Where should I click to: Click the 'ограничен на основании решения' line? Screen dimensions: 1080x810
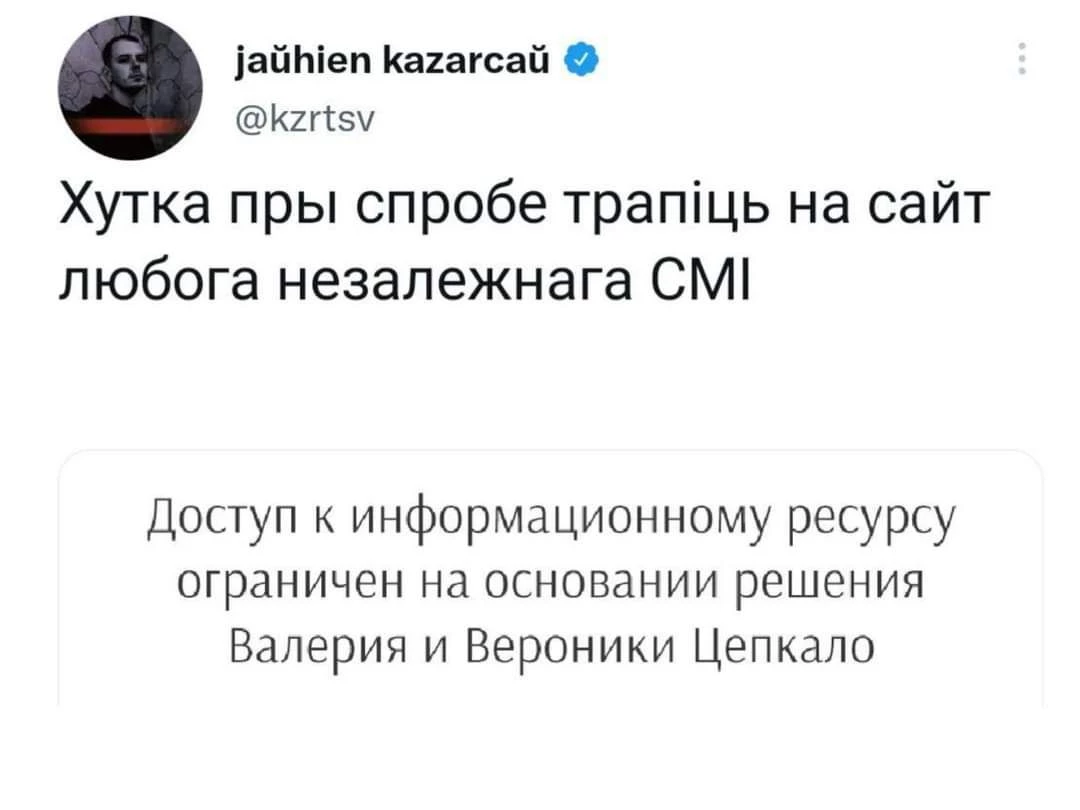click(x=550, y=582)
